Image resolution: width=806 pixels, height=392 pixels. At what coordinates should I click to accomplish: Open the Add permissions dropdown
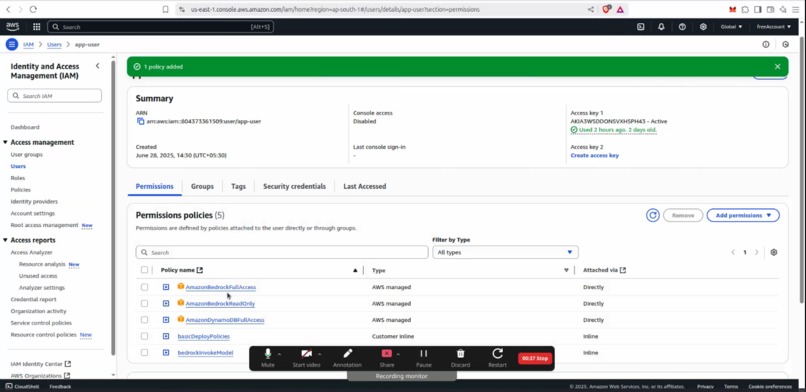[743, 215]
